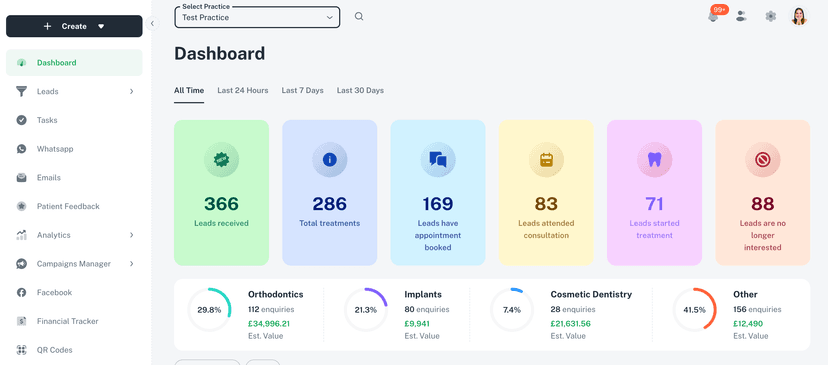Open settings gear icon in header
Screen dimensions: 828x365
pos(770,16)
